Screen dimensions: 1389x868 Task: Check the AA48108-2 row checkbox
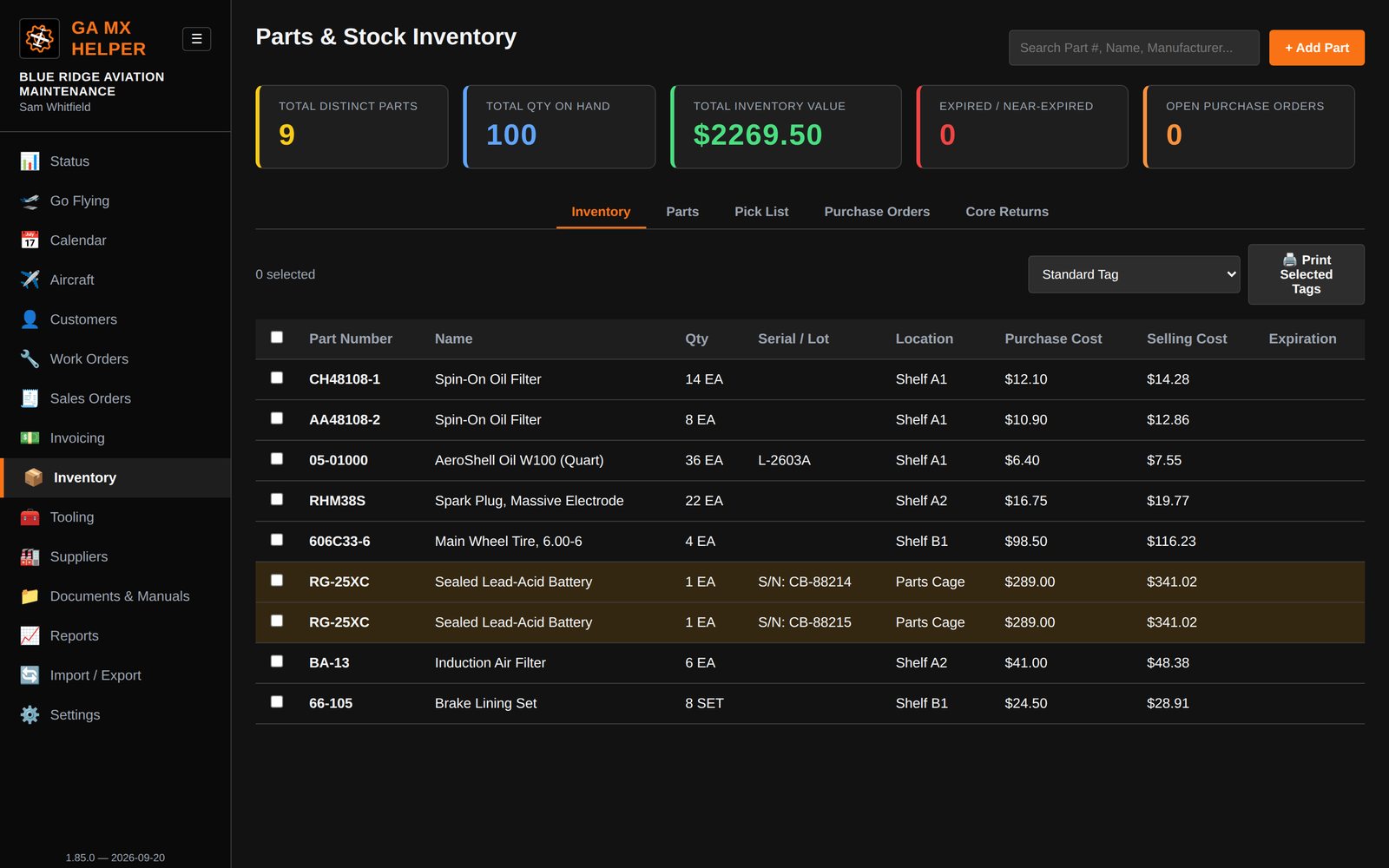click(277, 418)
